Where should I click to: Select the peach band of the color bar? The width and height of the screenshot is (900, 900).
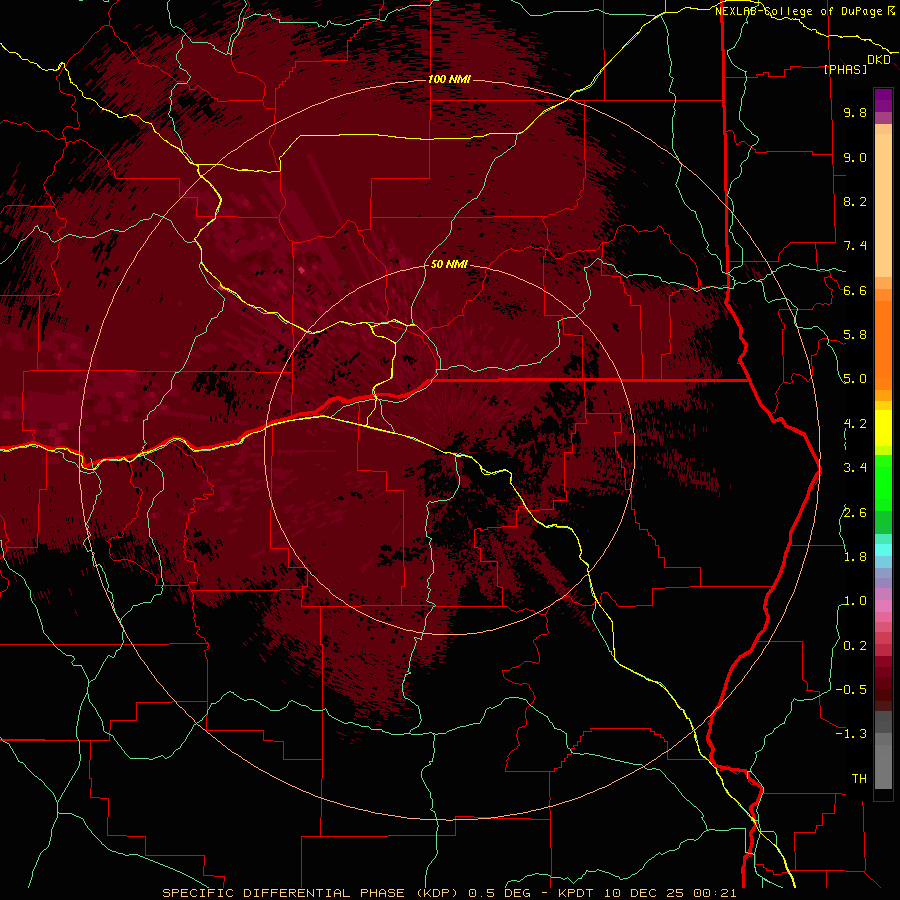point(883,201)
